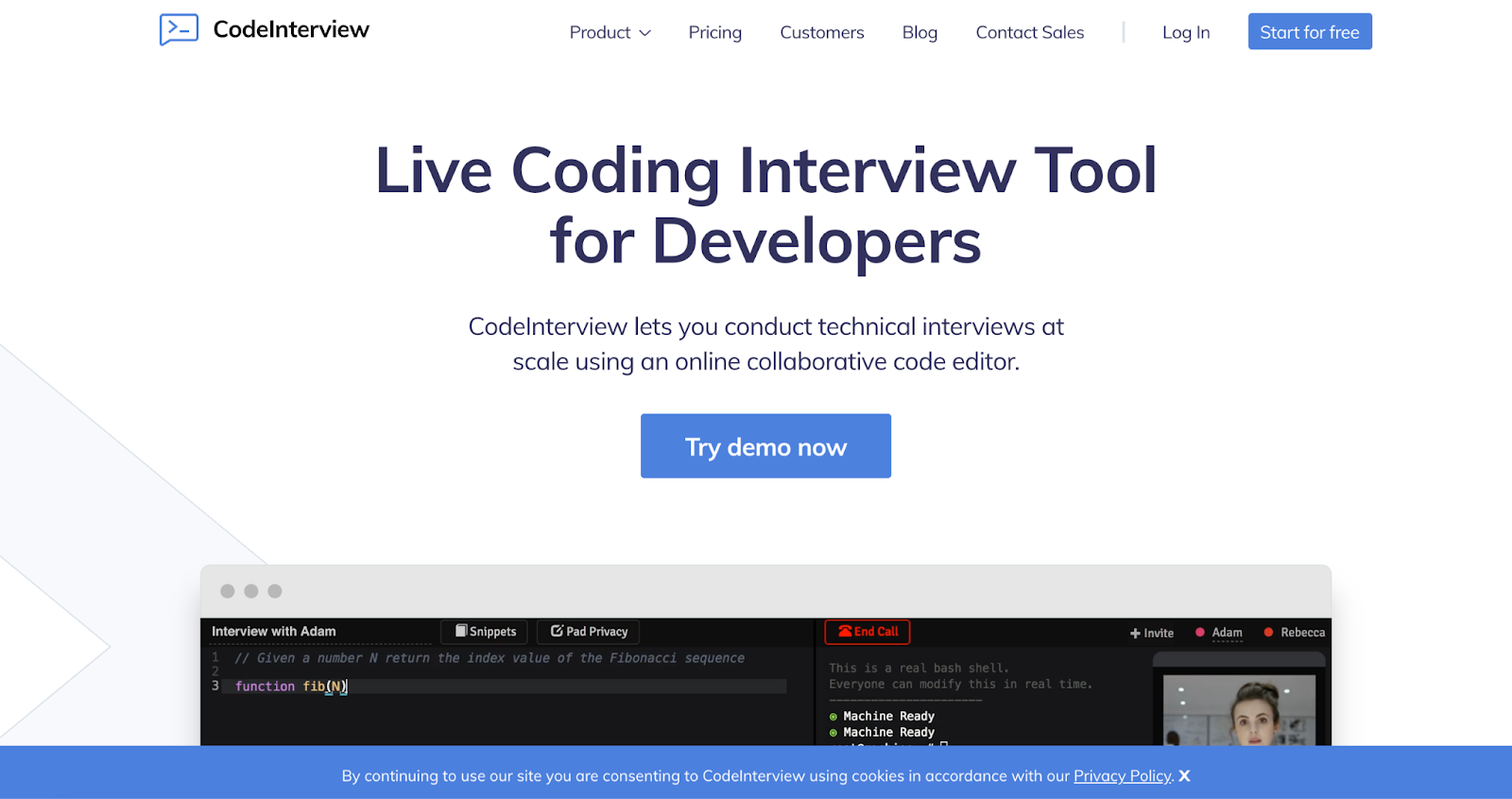Click the Snippets button in editor
Screen dimensions: 1512x799
coord(485,632)
